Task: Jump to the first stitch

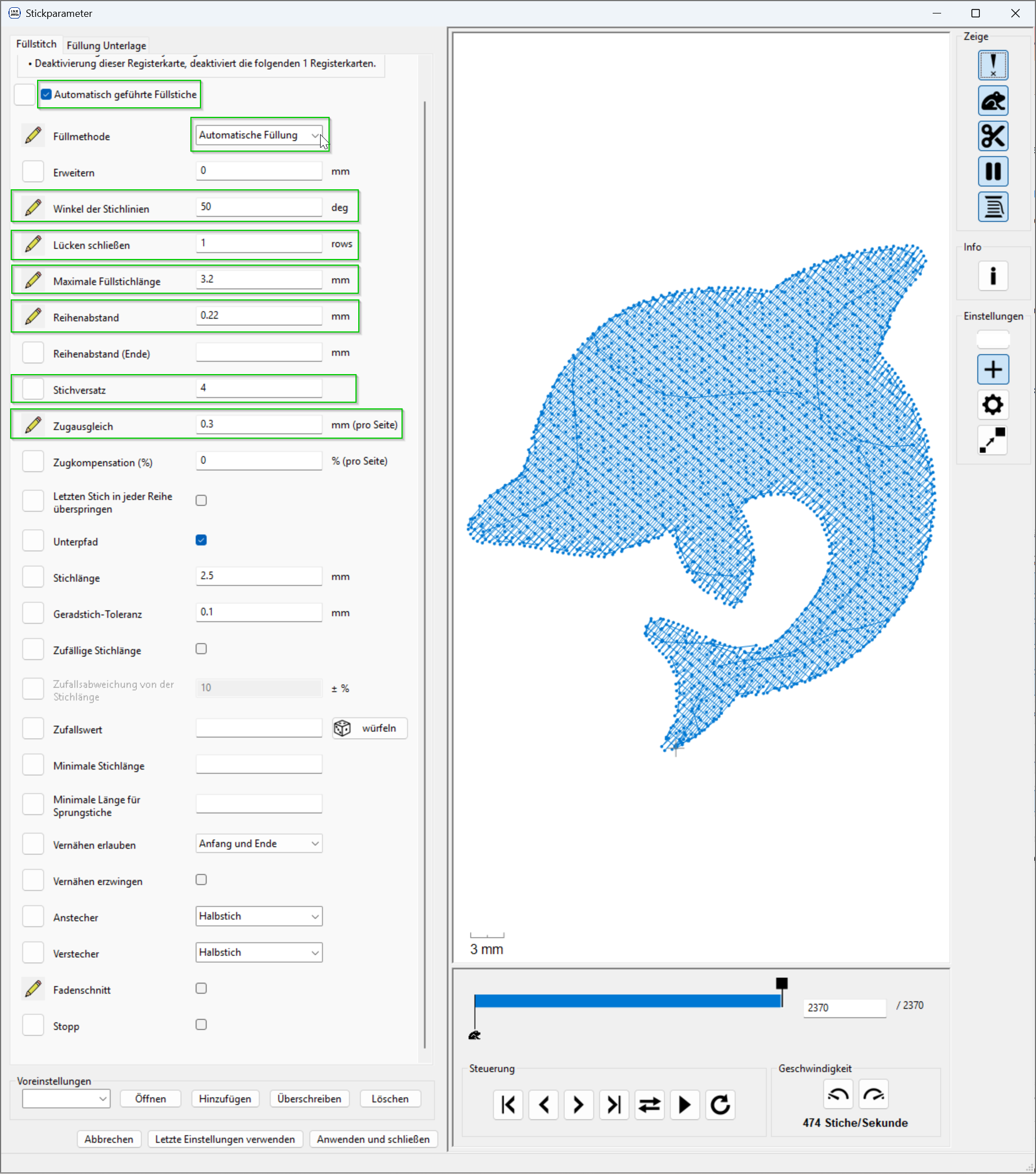Action: (508, 1104)
